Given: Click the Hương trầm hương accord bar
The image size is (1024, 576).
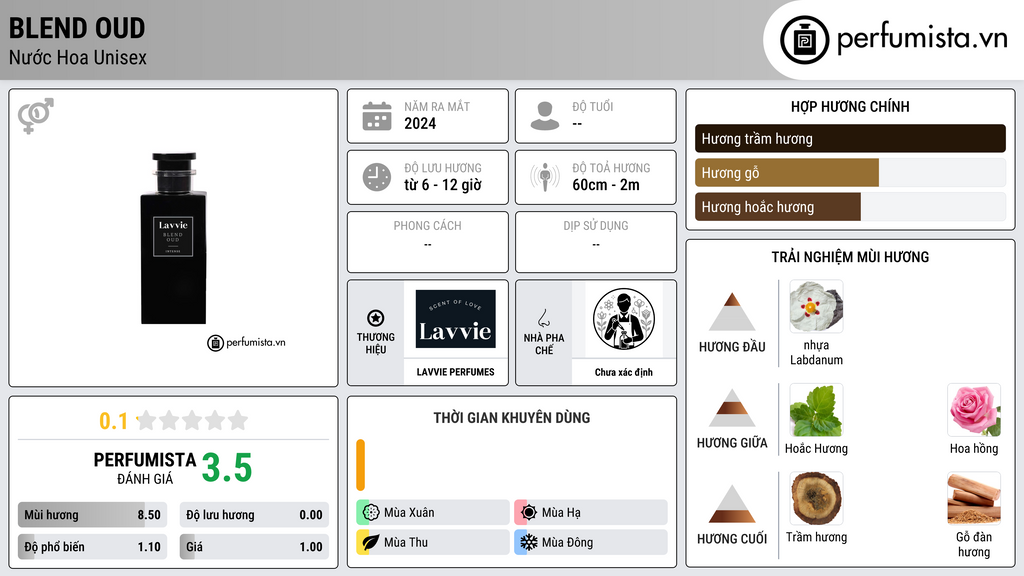Looking at the screenshot, I should pyautogui.click(x=850, y=138).
